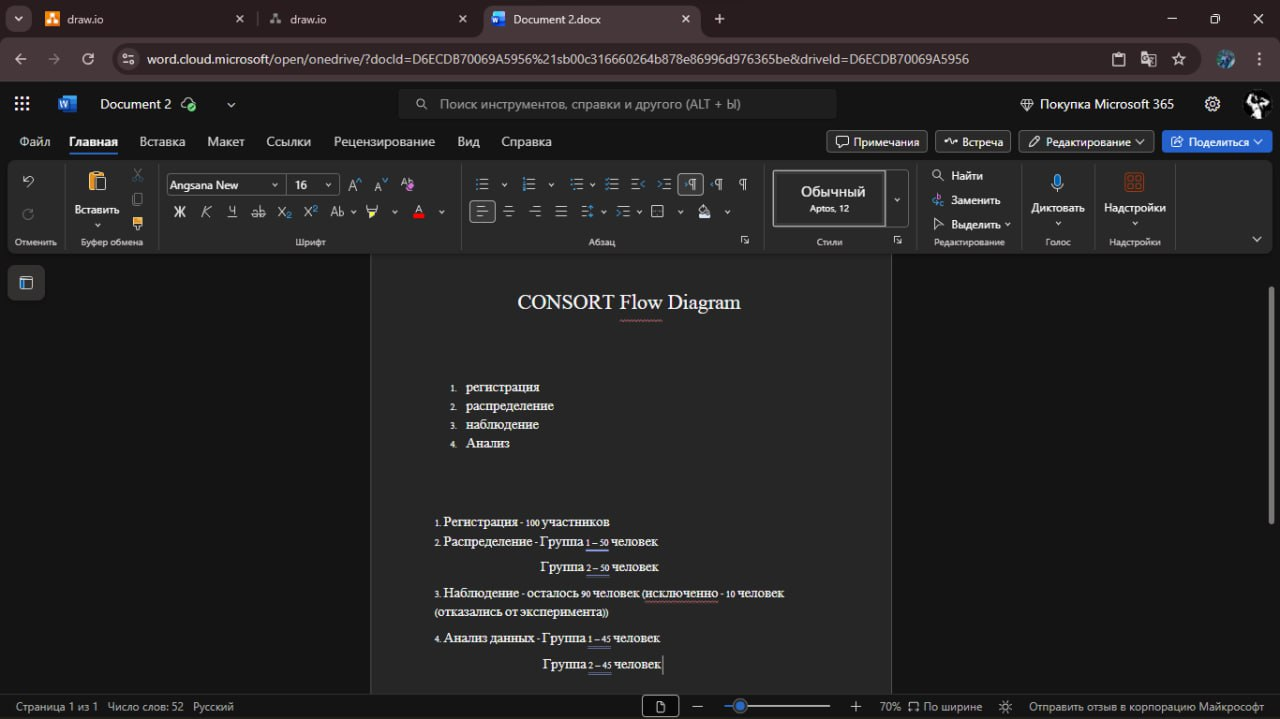Click the Поделиться button
Screen dimensions: 1280x719
(x=1216, y=142)
